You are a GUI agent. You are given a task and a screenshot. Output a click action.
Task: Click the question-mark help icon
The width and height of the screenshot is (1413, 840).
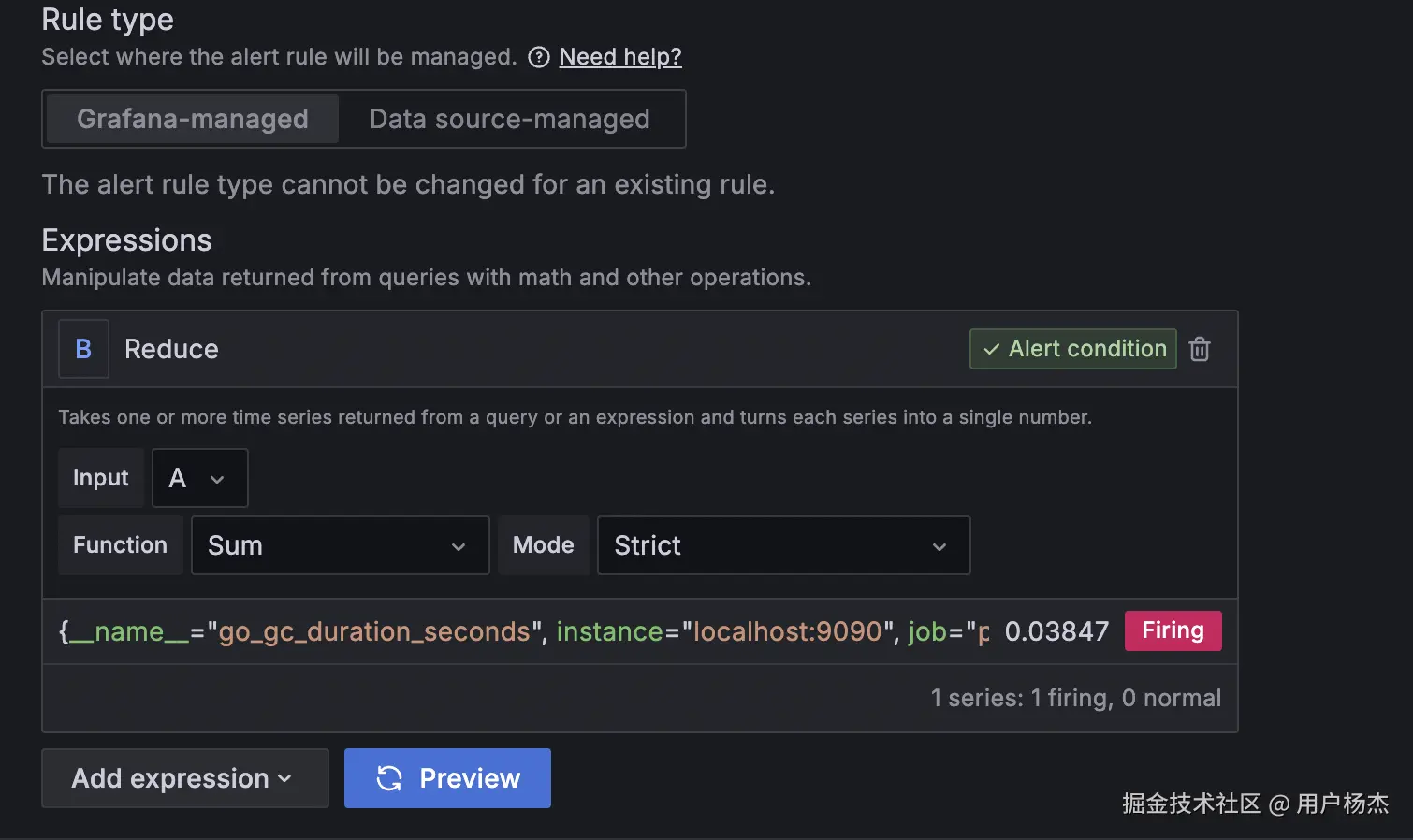point(539,58)
